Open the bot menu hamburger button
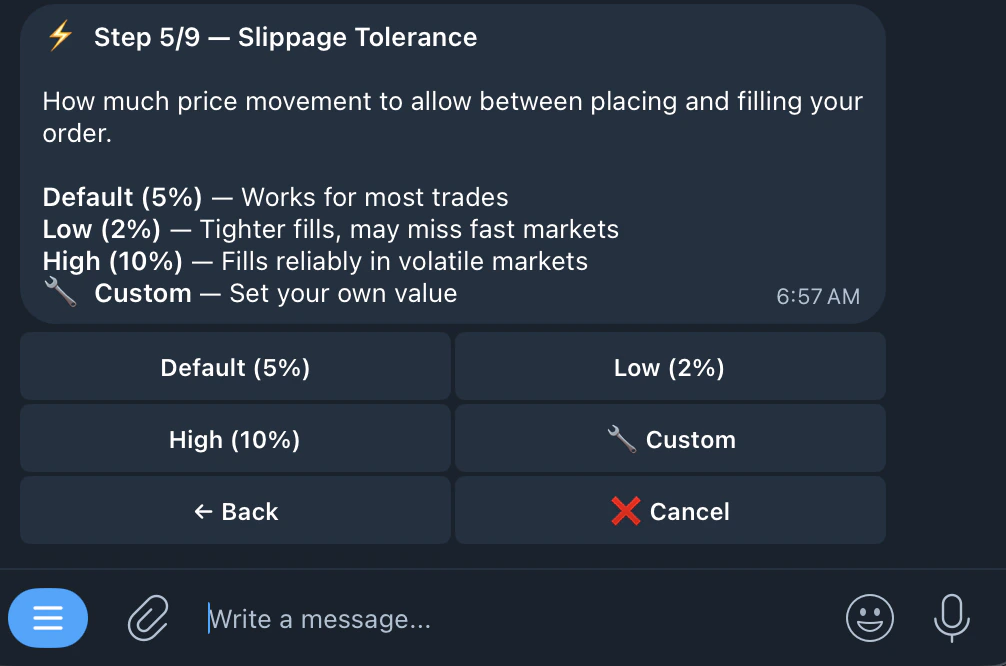 [48, 618]
